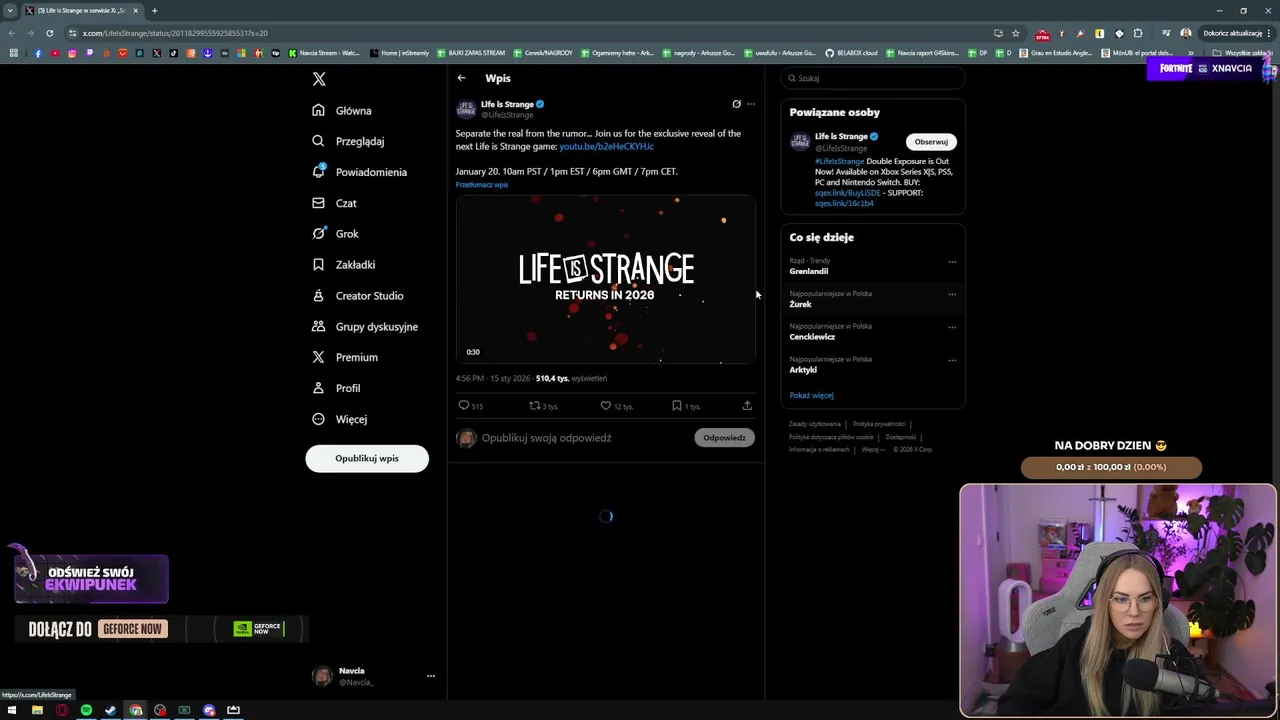Viewport: 1280px width, 720px height.
Task: Open the sqex.link/BuyLISDE link
Action: pyautogui.click(x=847, y=193)
